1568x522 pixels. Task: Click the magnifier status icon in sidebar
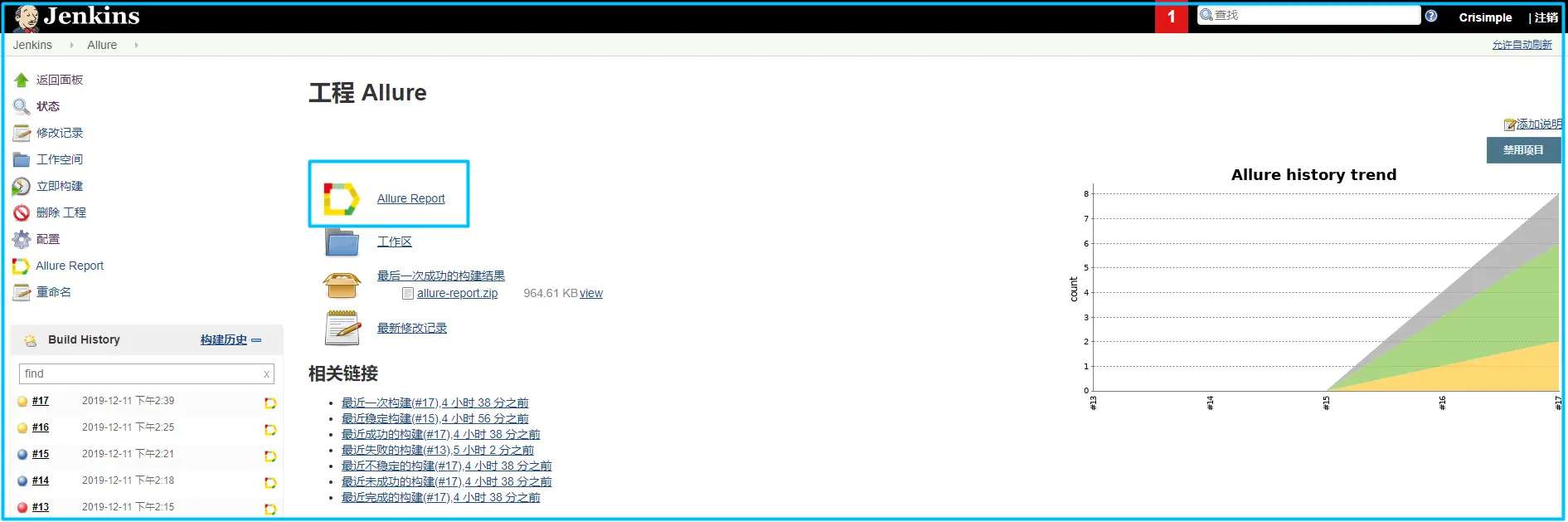pyautogui.click(x=22, y=106)
